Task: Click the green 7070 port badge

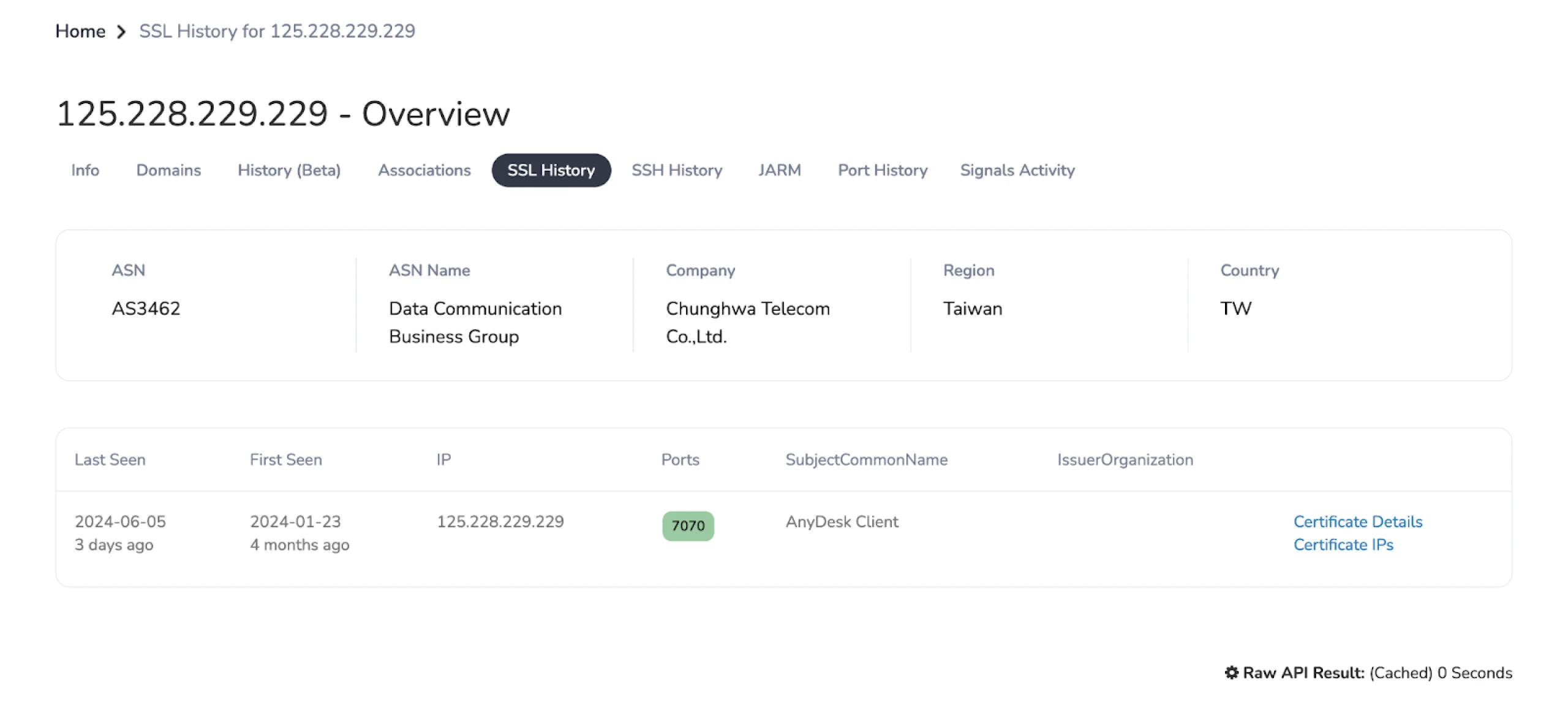Action: pyautogui.click(x=688, y=526)
